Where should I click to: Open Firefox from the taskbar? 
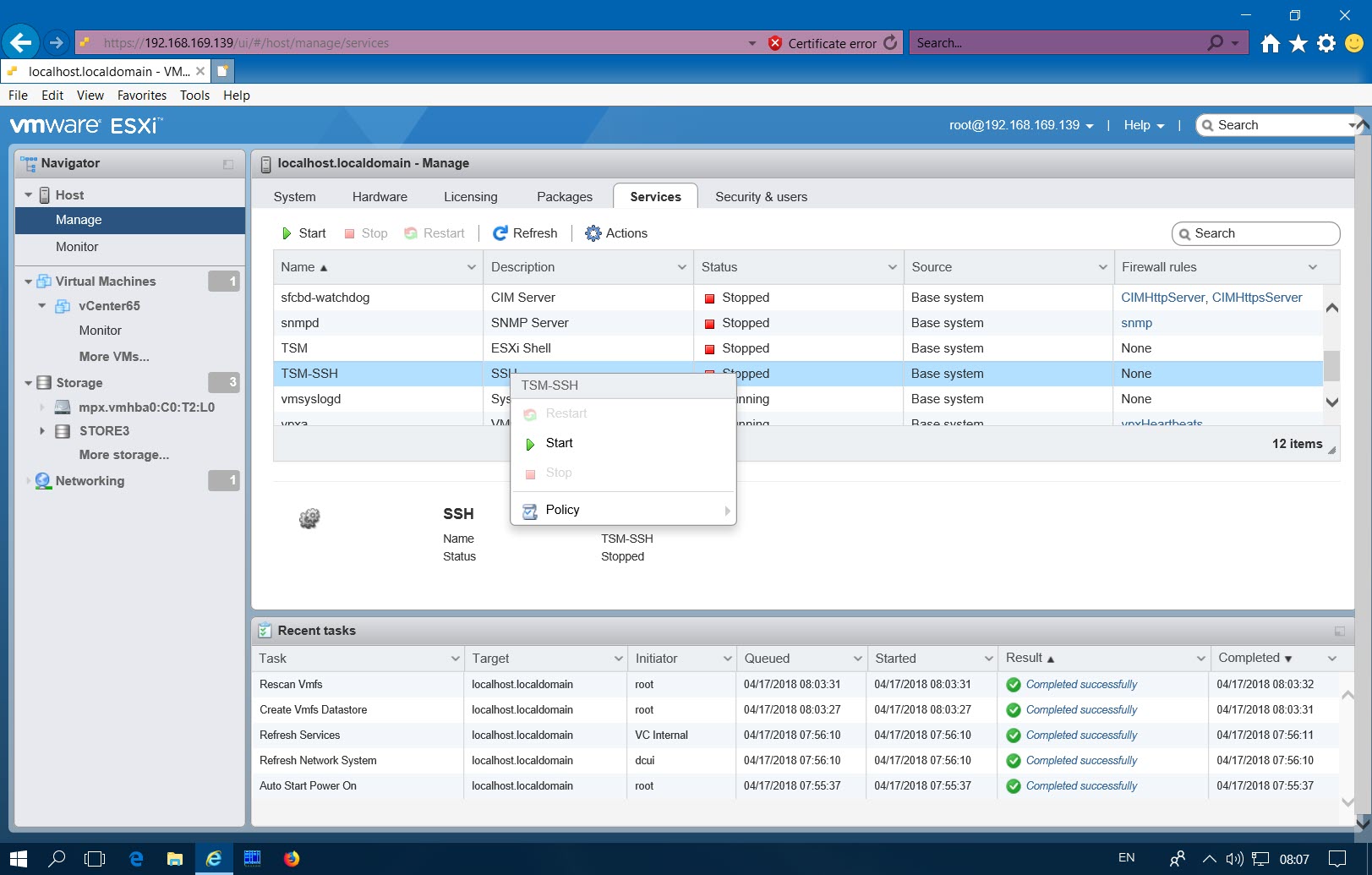point(292,858)
